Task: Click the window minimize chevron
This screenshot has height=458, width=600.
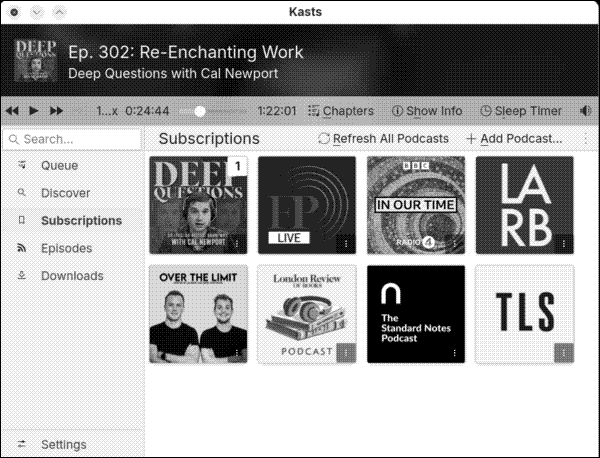Action: [x=37, y=13]
